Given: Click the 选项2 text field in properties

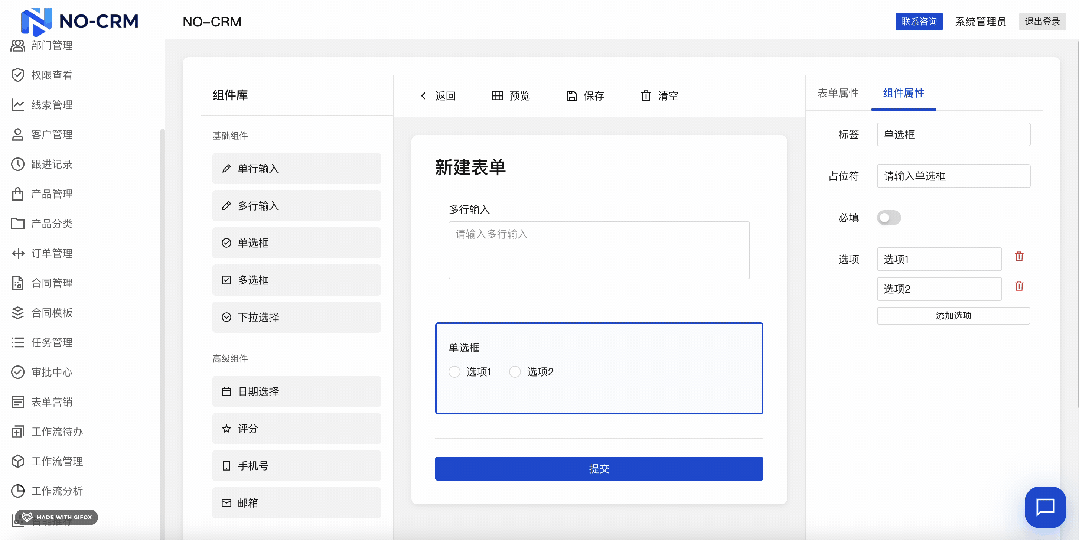Looking at the screenshot, I should [939, 289].
